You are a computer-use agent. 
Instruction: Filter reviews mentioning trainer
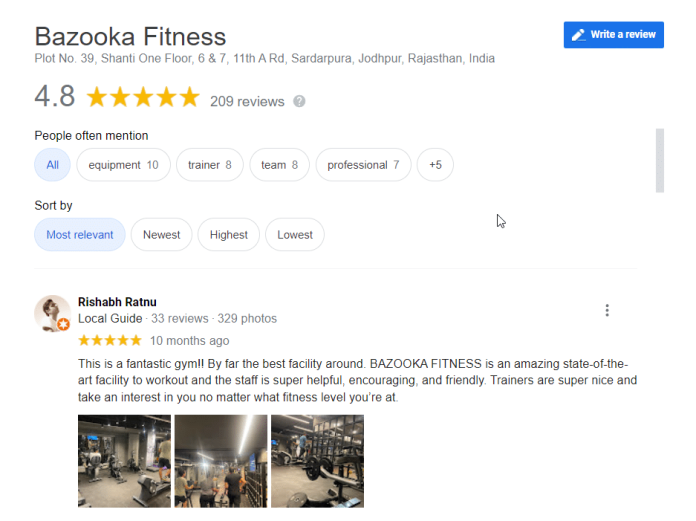[x=210, y=165]
